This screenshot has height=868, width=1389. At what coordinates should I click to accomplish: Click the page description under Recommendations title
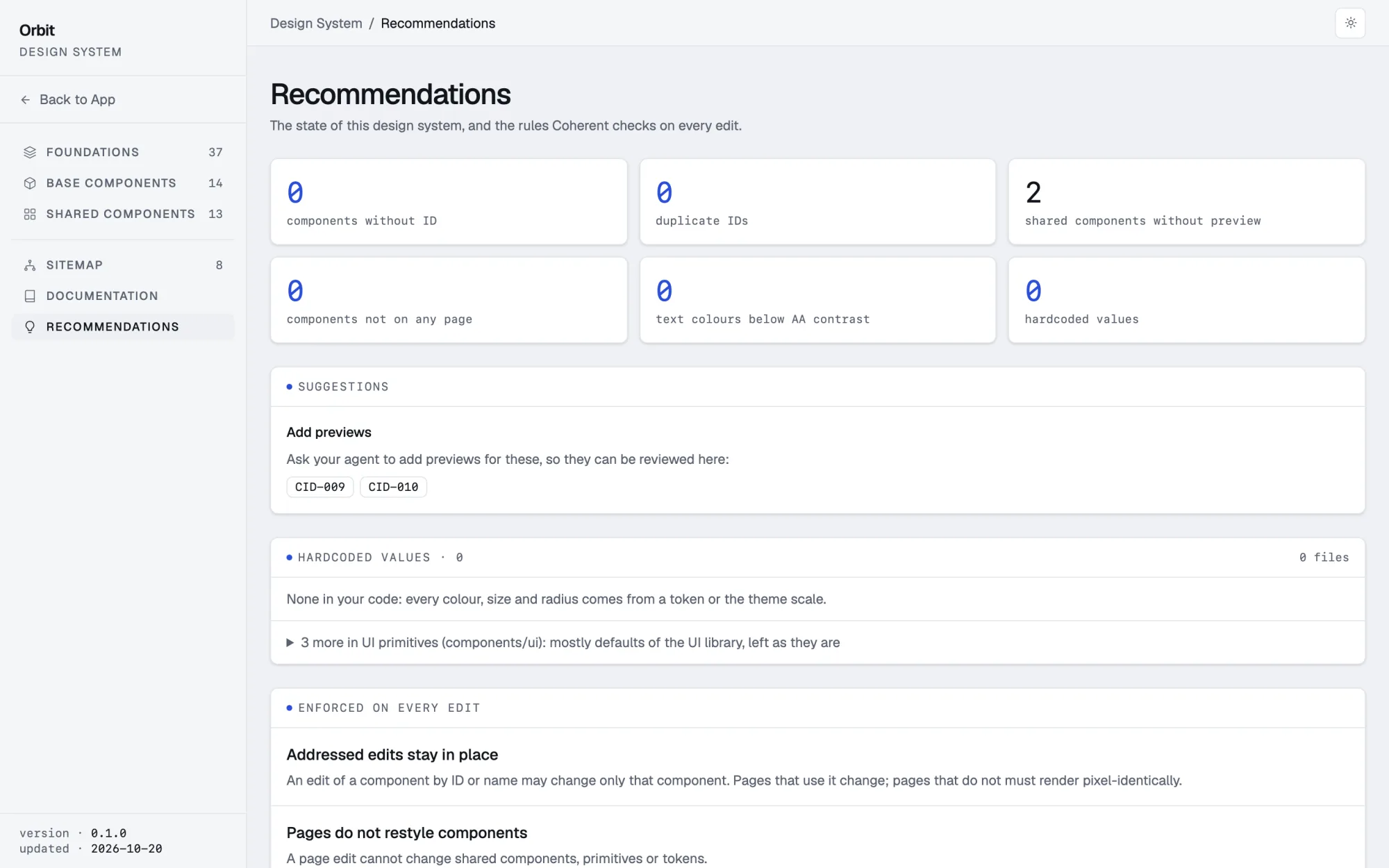click(506, 126)
